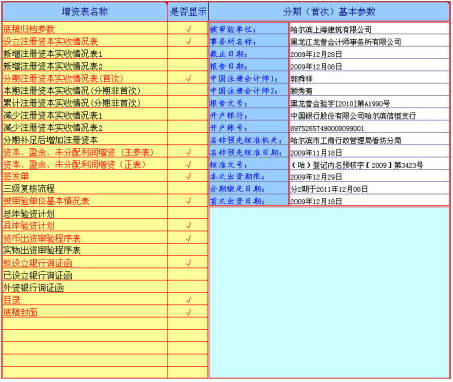The image size is (453, 382).
Task: Toggle check mark for 资本、盈余、未分配利润增资(正表)
Action: 188,164
